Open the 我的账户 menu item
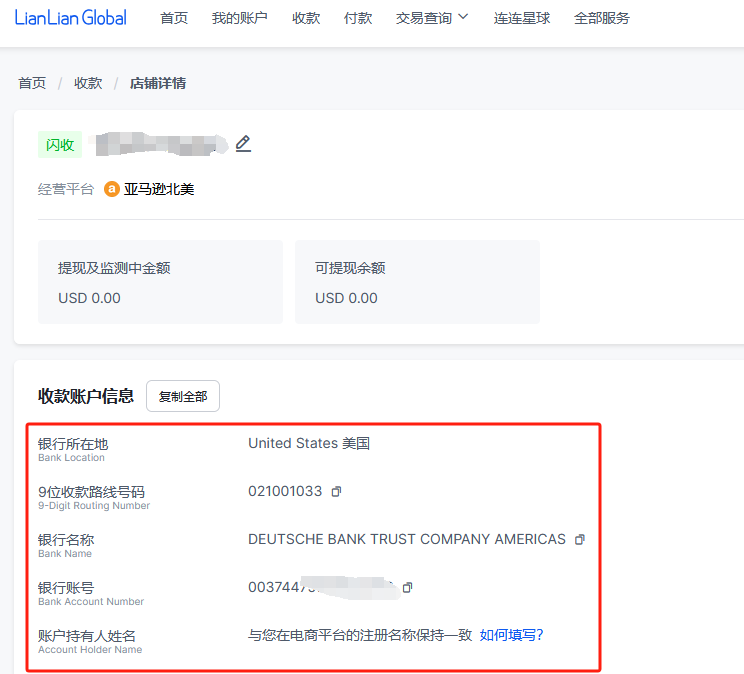 pos(240,18)
